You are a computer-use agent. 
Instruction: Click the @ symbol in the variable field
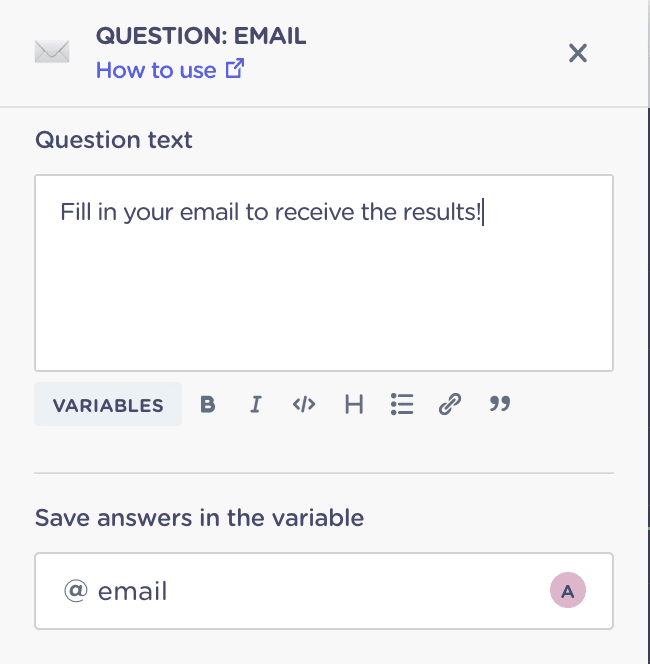tap(75, 591)
